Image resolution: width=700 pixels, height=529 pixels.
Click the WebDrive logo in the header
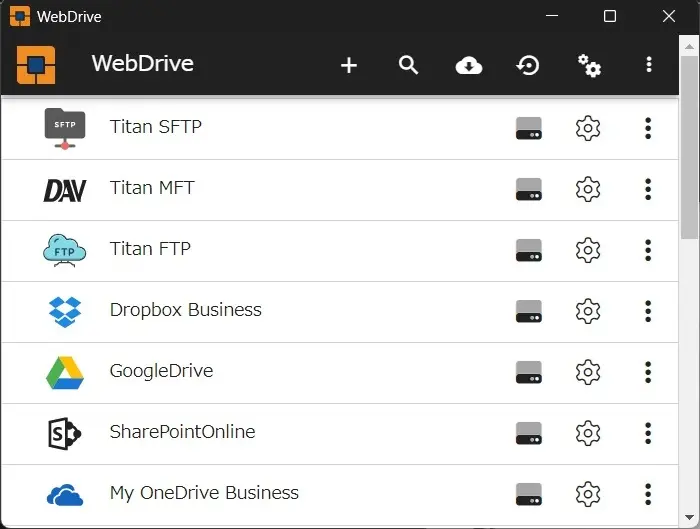[x=36, y=65]
